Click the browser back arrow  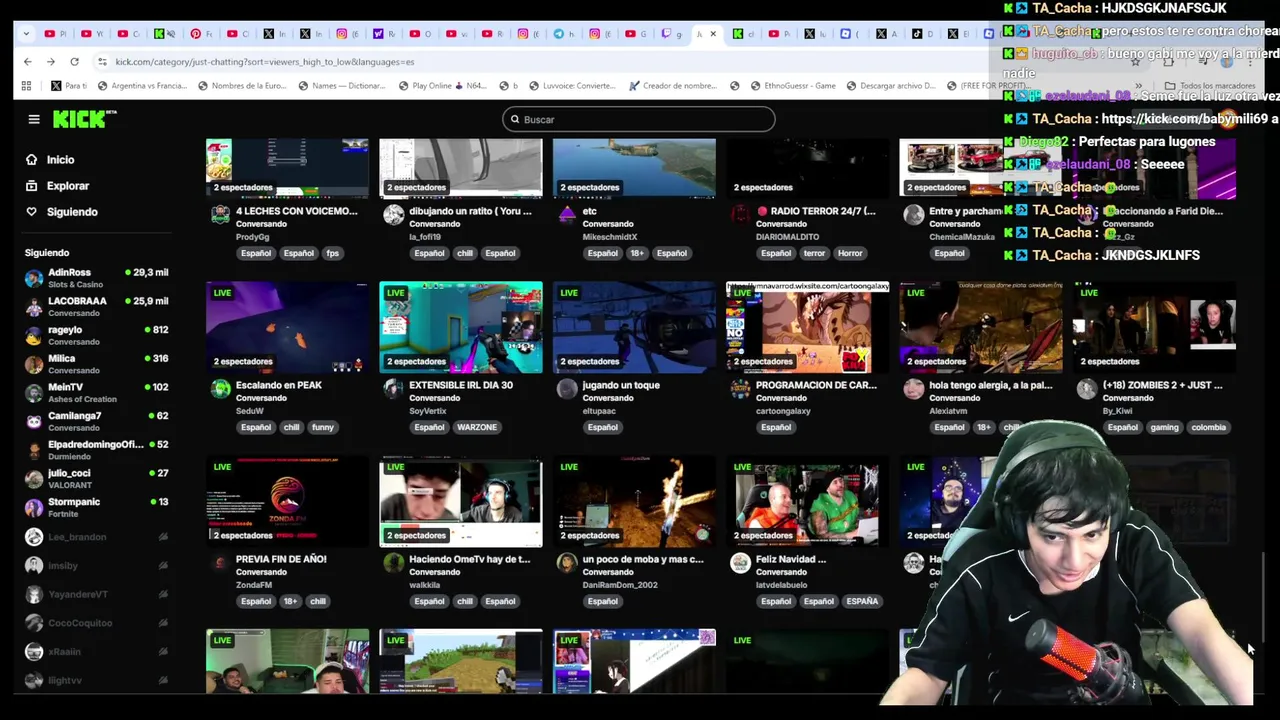click(27, 61)
